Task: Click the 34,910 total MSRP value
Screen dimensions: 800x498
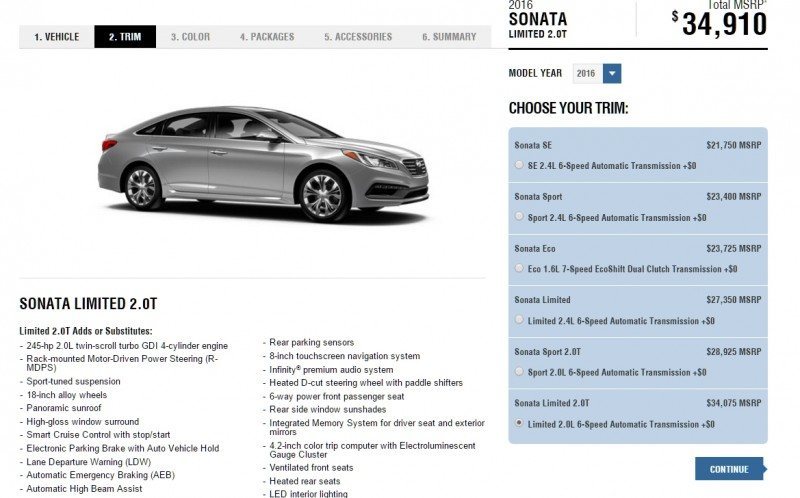Action: click(724, 24)
